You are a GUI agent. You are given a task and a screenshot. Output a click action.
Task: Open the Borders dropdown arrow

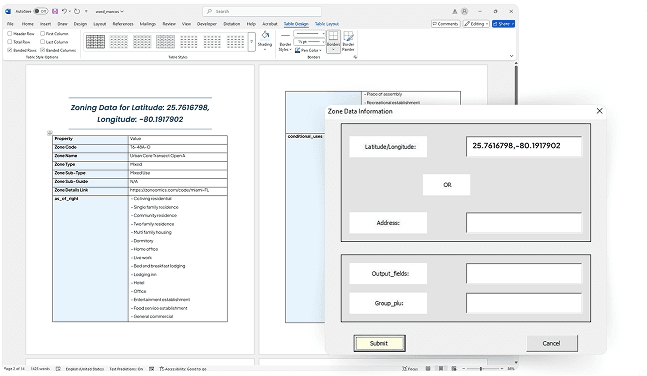coord(333,50)
